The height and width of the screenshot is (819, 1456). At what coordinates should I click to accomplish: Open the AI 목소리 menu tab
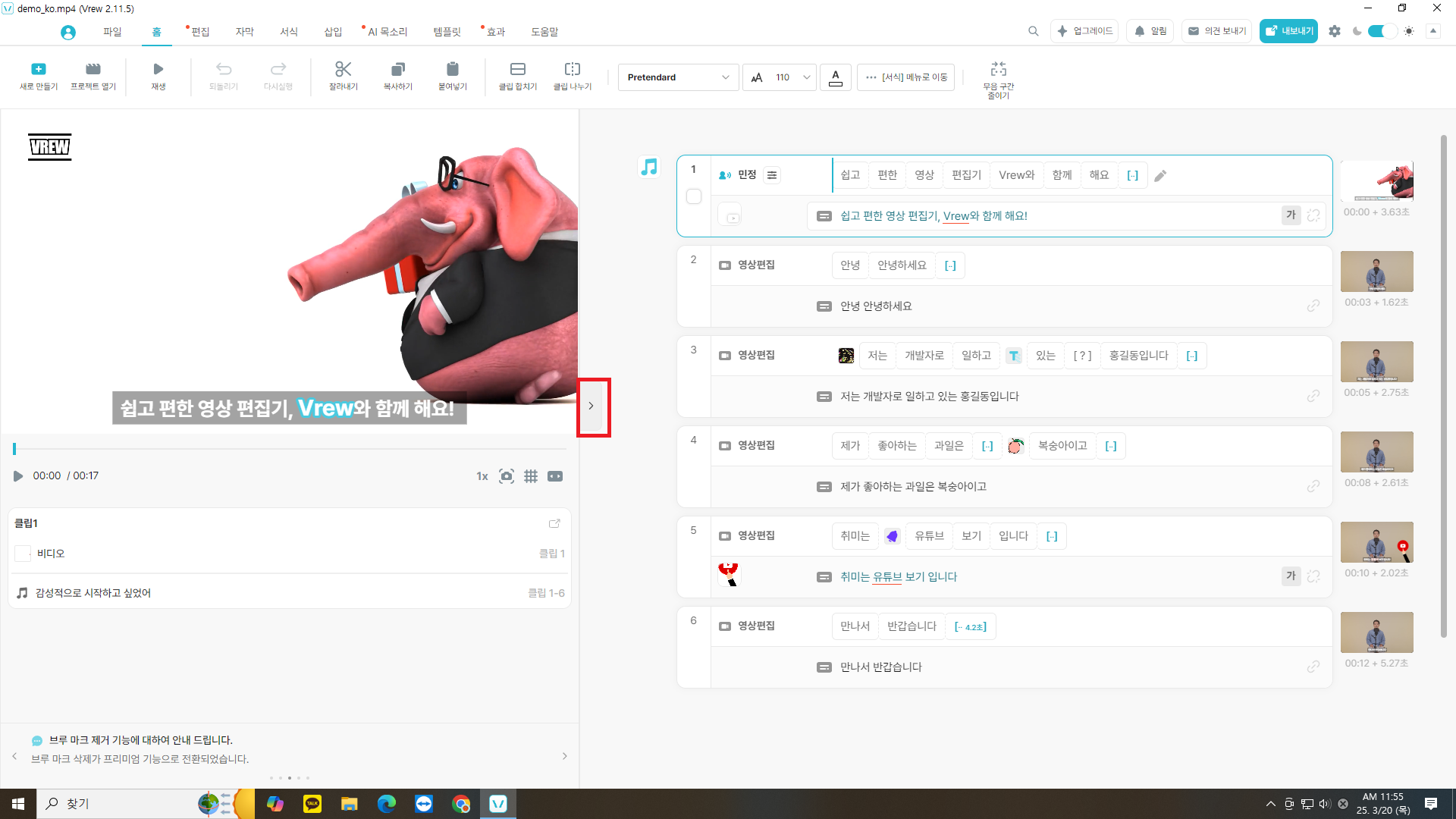click(x=387, y=32)
